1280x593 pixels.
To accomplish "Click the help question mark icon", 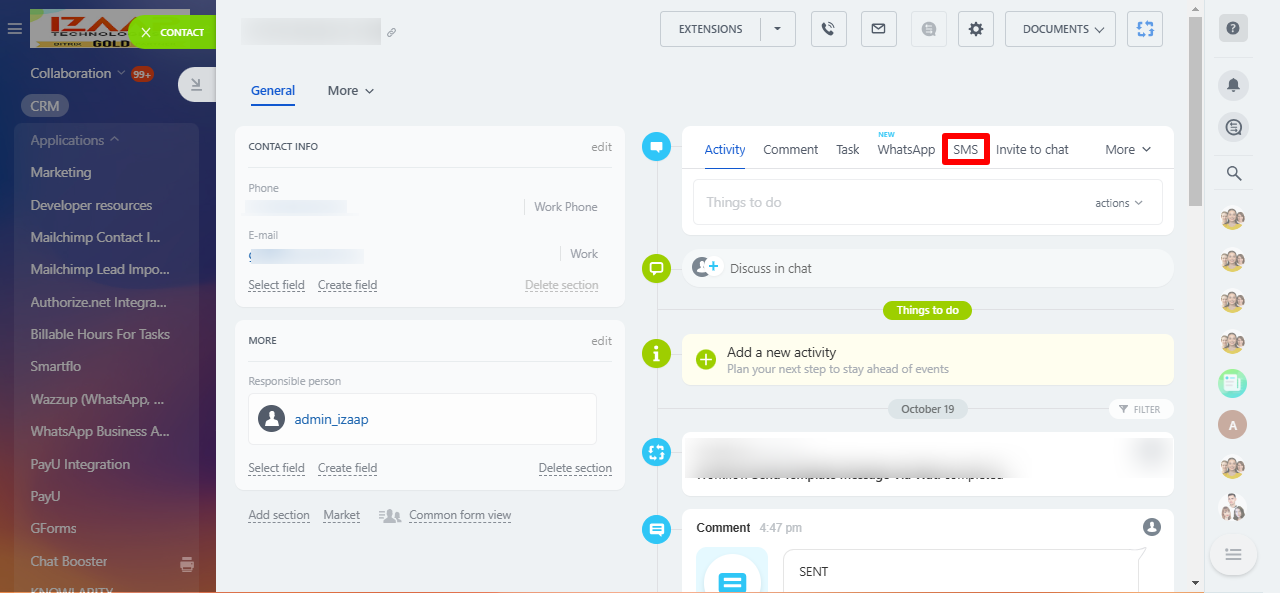I will click(1233, 29).
